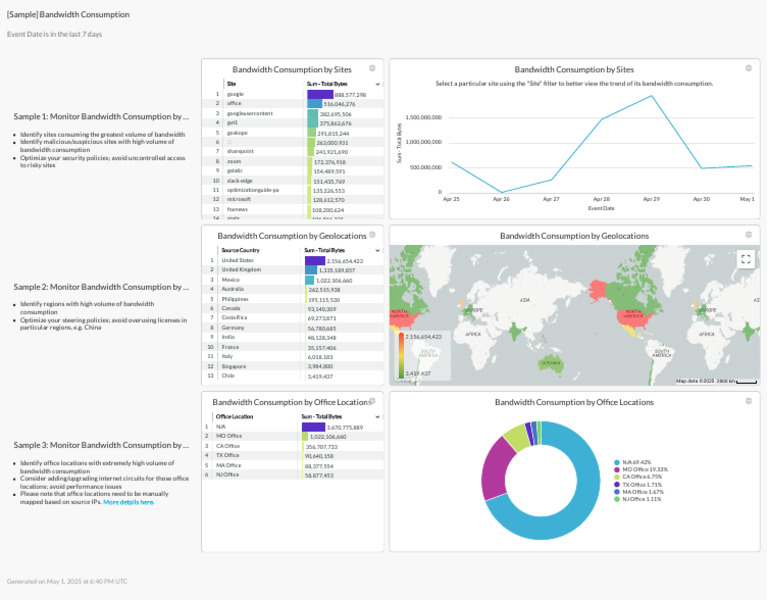
Task: Open options icon on Office Locations donut chart
Action: (748, 401)
